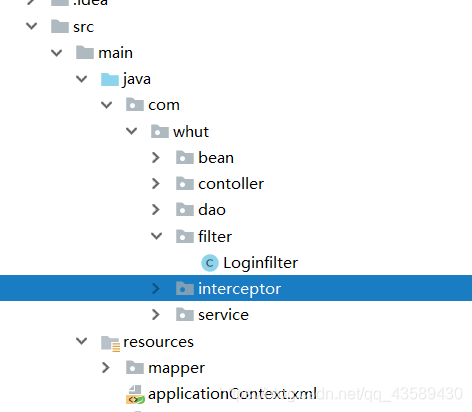Select the resources folder label

(158, 342)
